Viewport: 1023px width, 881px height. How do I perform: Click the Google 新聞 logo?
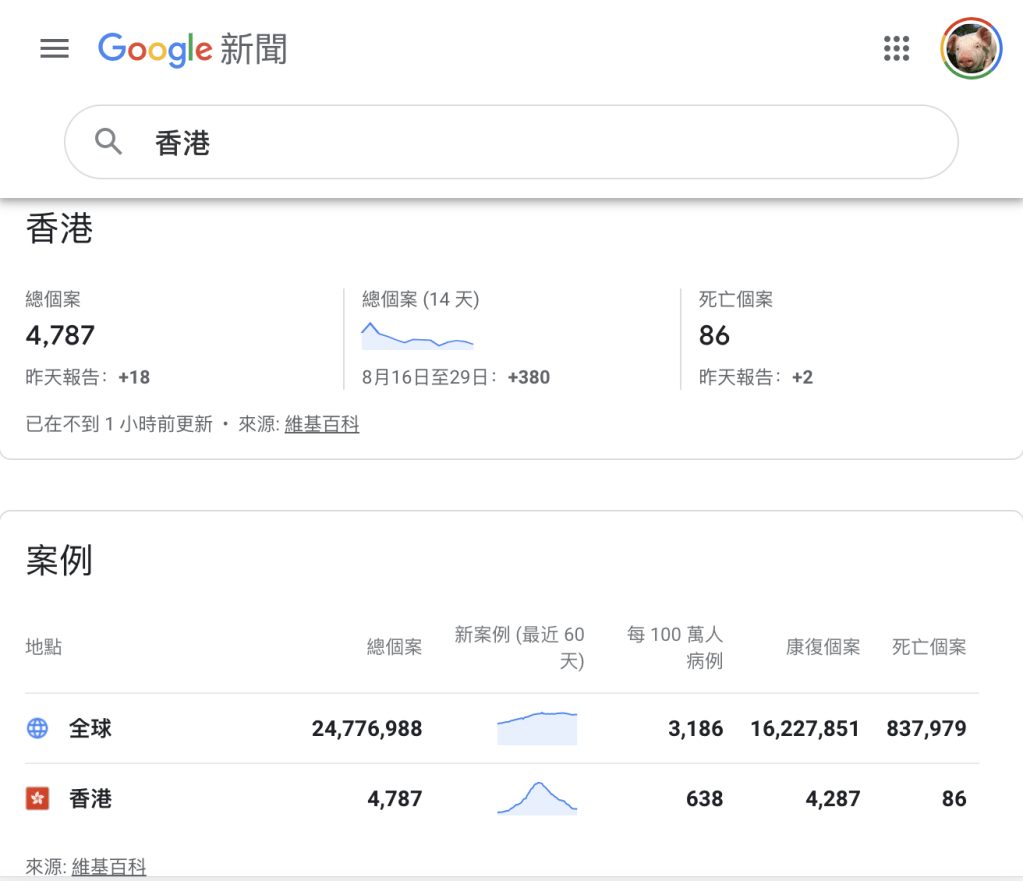[x=192, y=48]
